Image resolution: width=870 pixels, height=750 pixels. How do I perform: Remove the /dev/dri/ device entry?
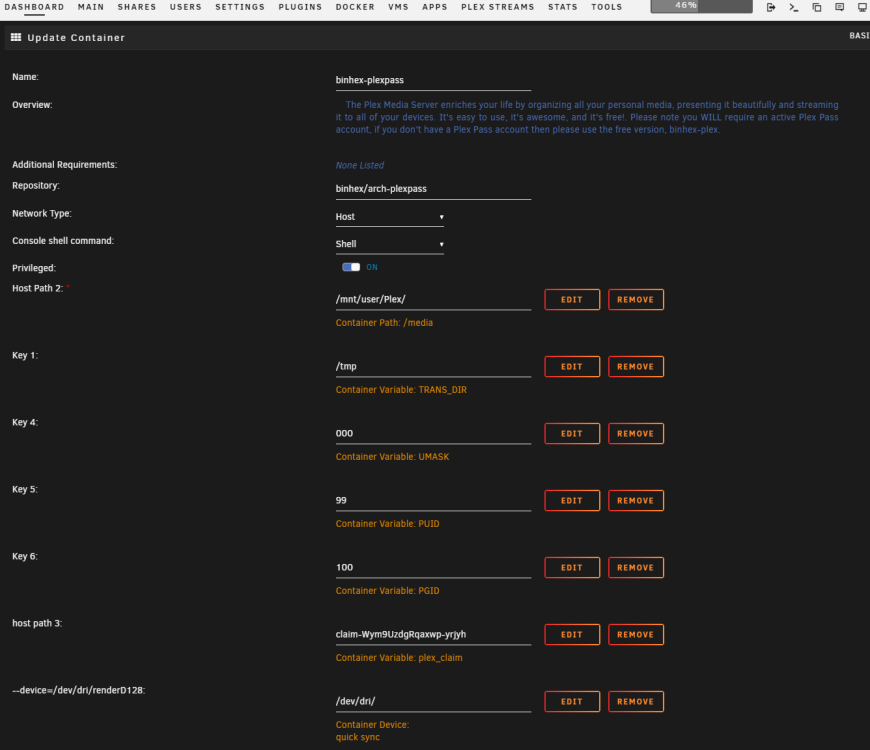(x=636, y=702)
